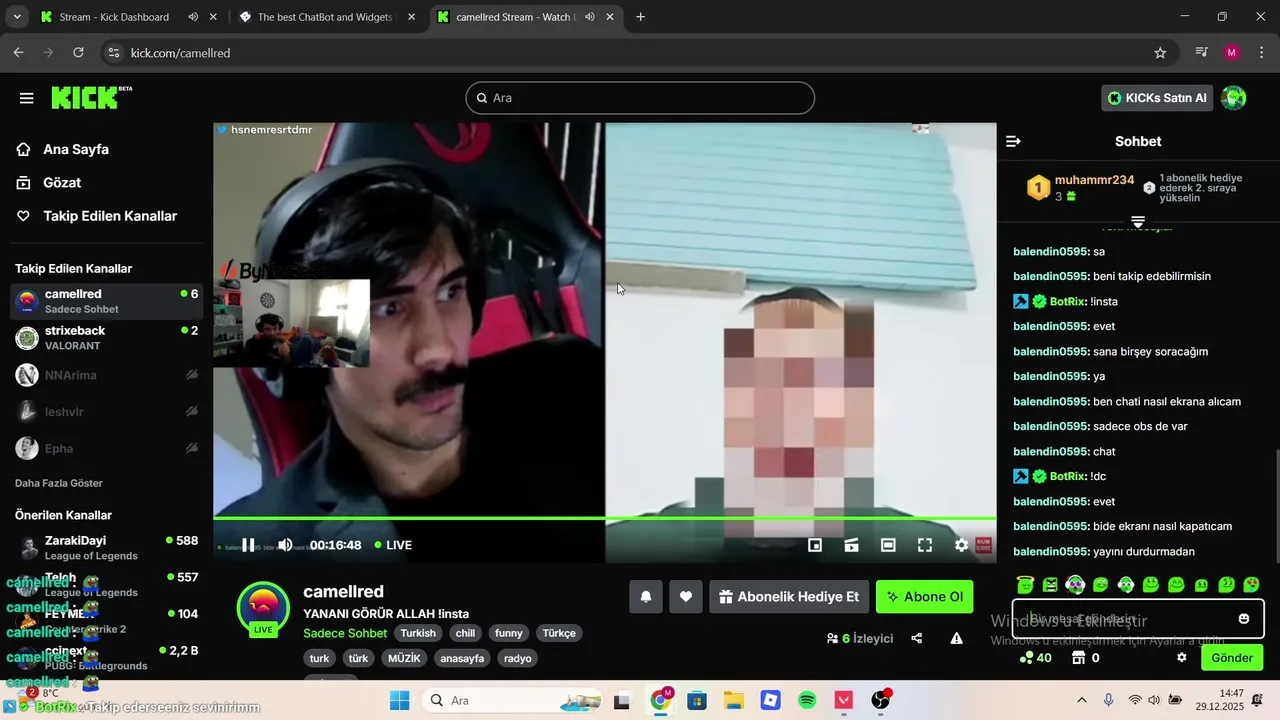The image size is (1280, 720).
Task: Collapse the Sohbet chat panel
Action: (x=1013, y=141)
